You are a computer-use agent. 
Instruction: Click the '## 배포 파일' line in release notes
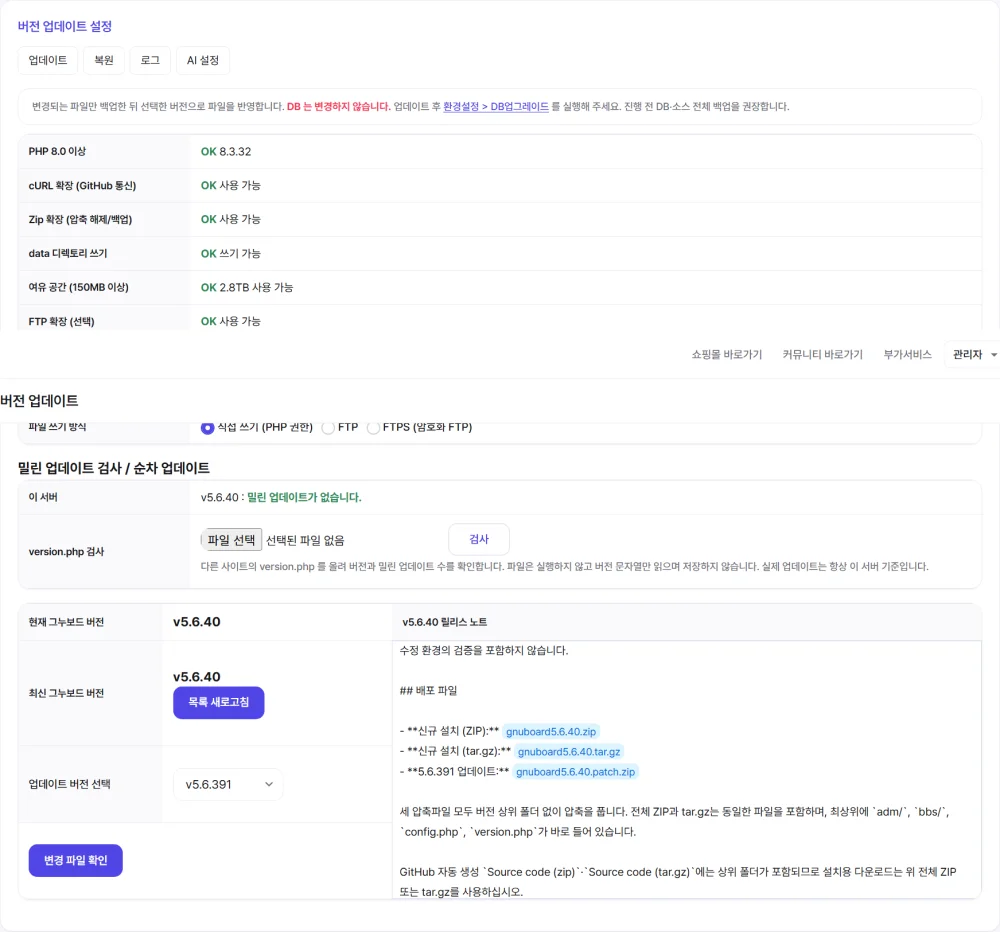(x=429, y=691)
